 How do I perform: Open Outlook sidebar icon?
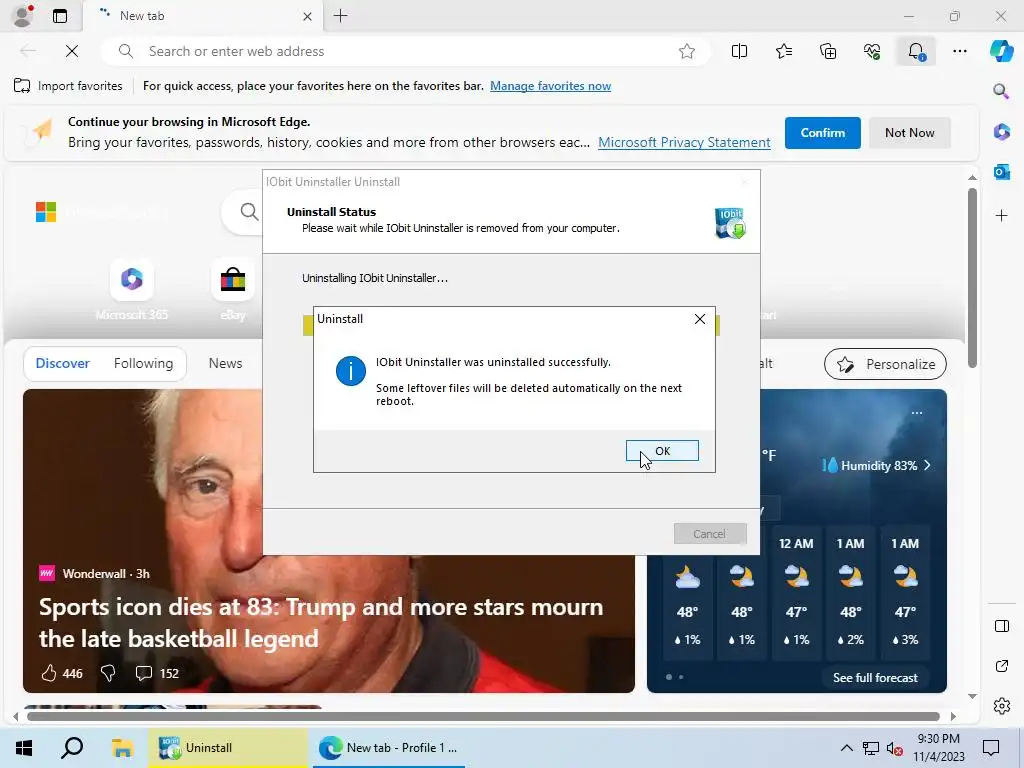coord(1001,172)
